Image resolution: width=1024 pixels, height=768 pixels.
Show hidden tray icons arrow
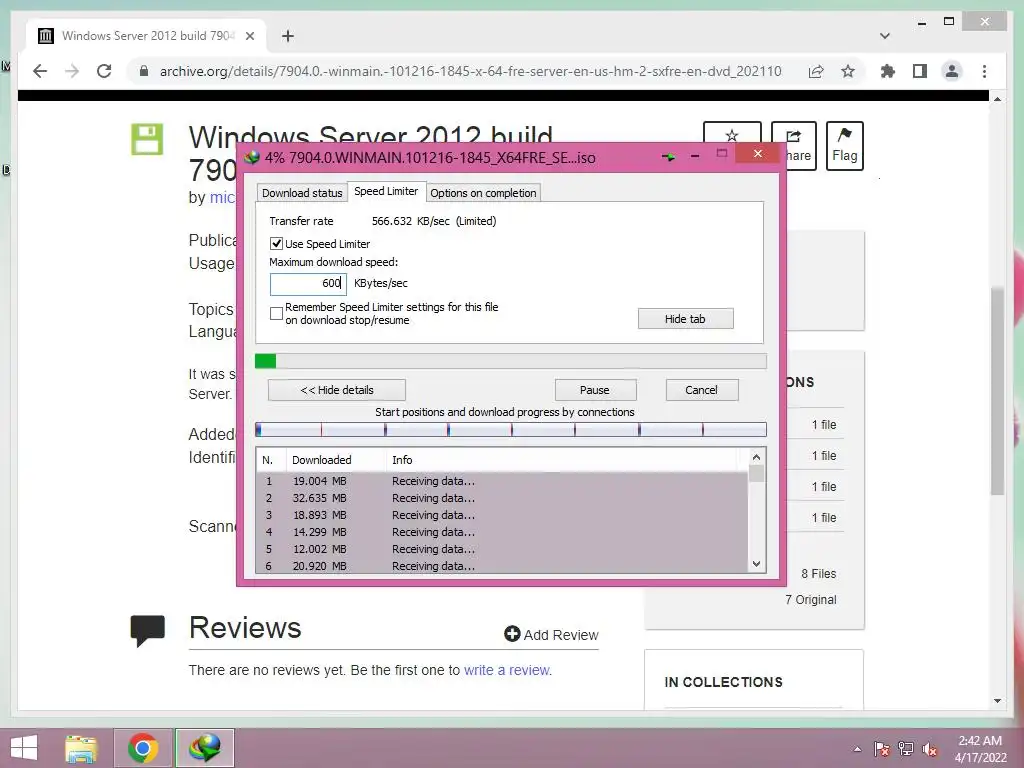pyautogui.click(x=857, y=749)
